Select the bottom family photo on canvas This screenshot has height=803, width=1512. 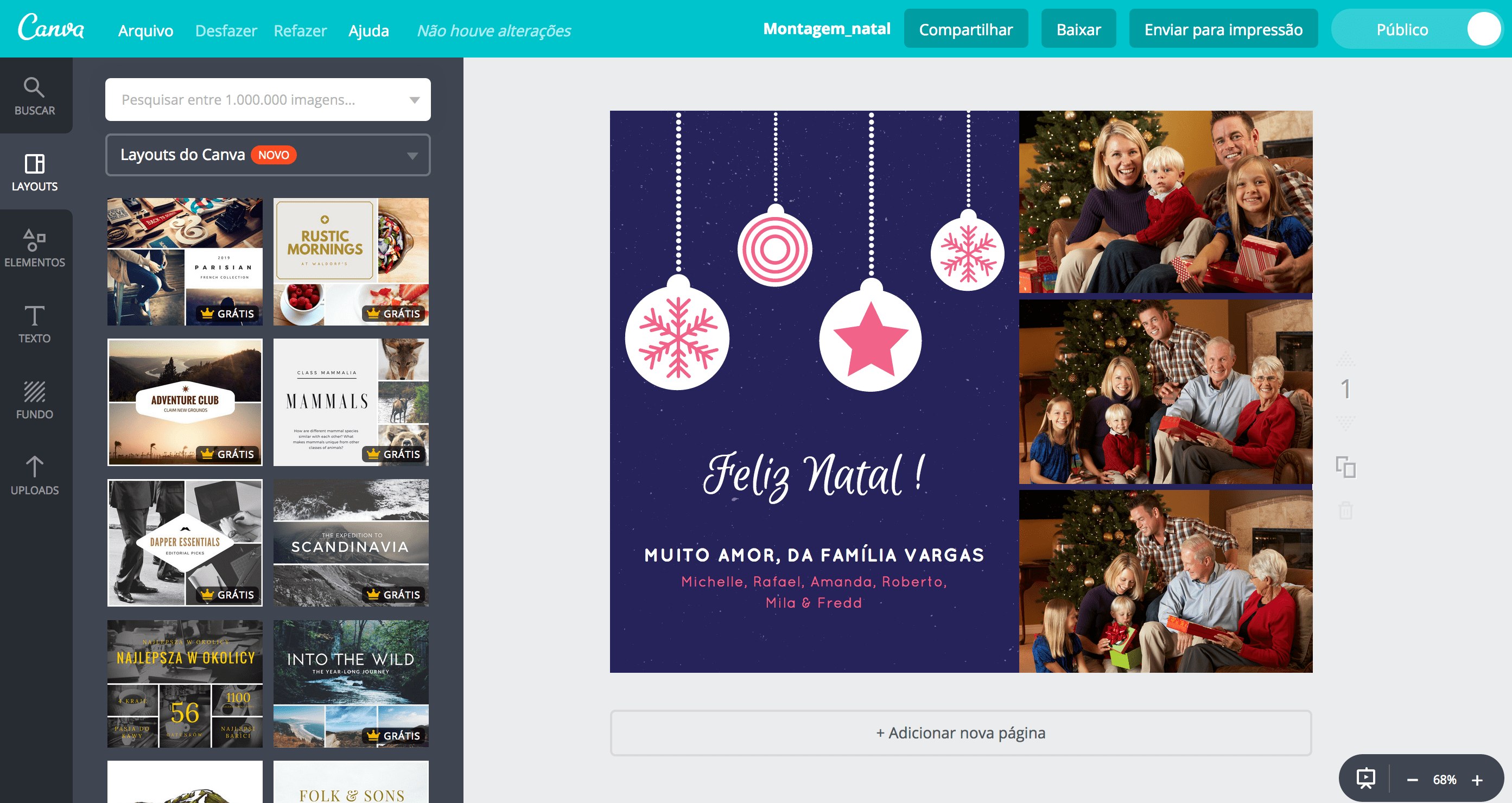click(x=1166, y=581)
